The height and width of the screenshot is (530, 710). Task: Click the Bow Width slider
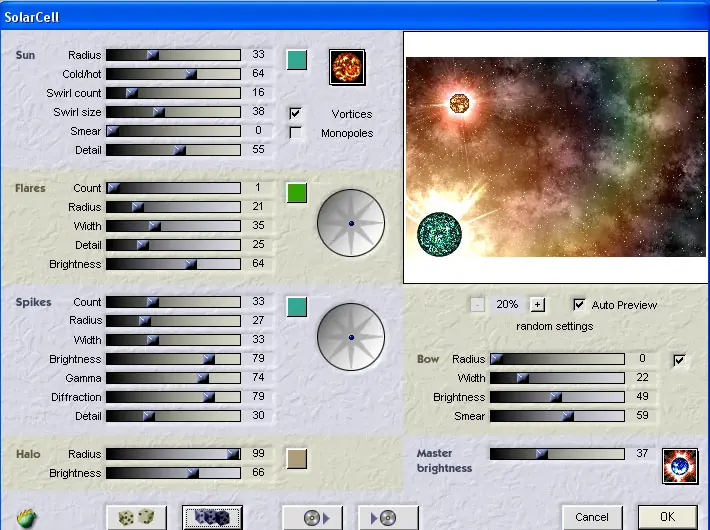coord(557,378)
